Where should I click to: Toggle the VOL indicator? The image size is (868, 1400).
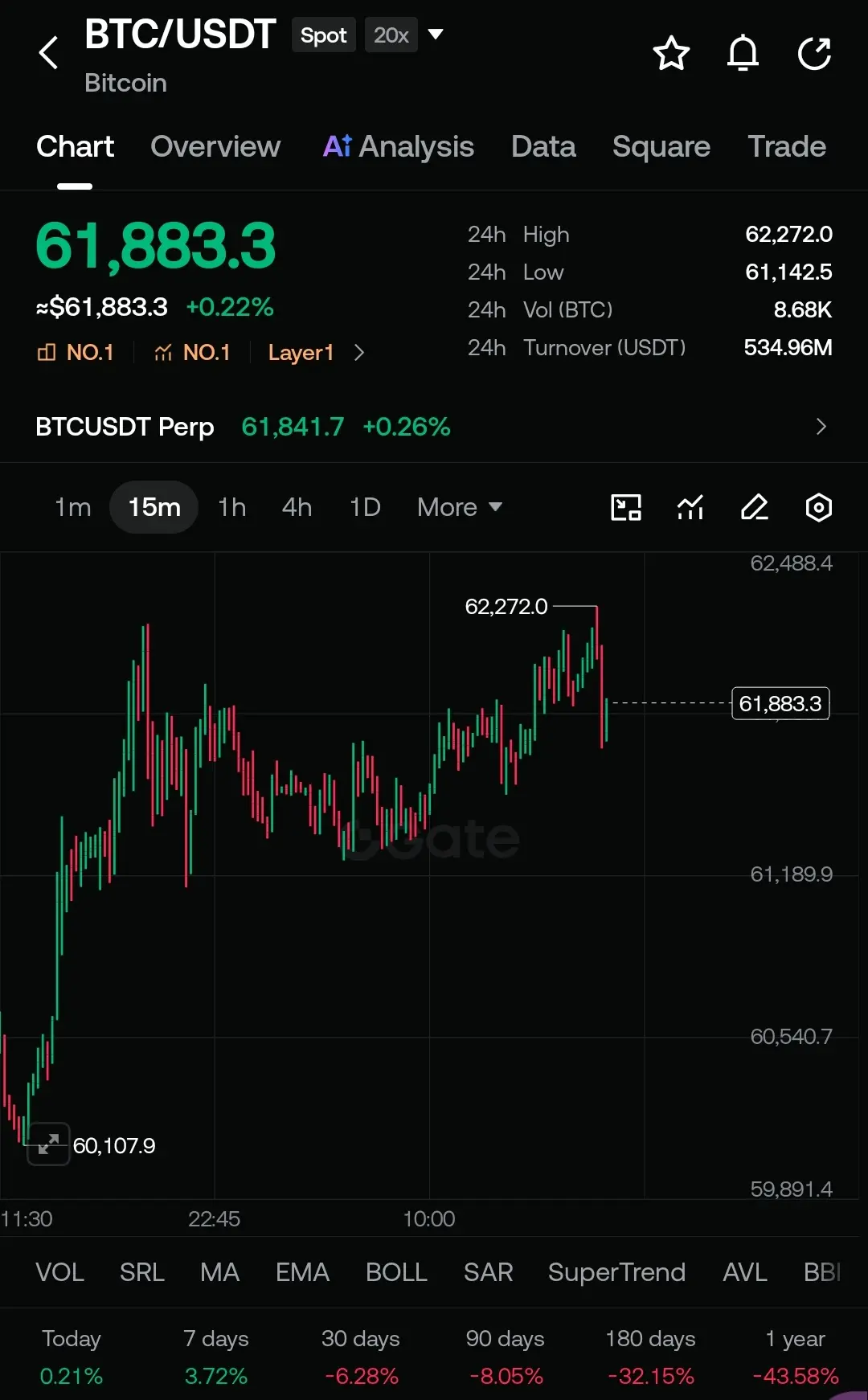pyautogui.click(x=59, y=1272)
